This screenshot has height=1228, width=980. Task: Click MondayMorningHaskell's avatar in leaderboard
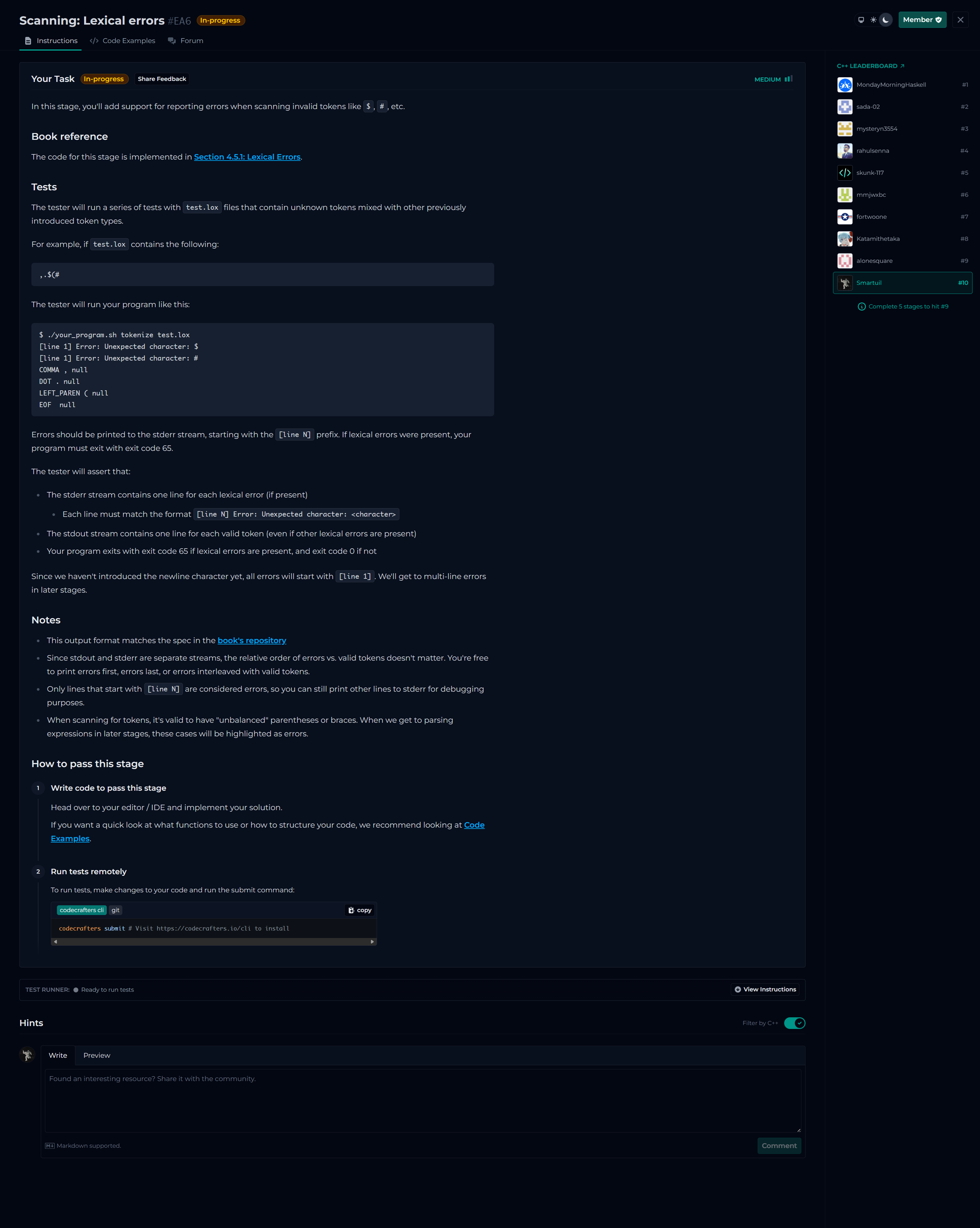(845, 85)
